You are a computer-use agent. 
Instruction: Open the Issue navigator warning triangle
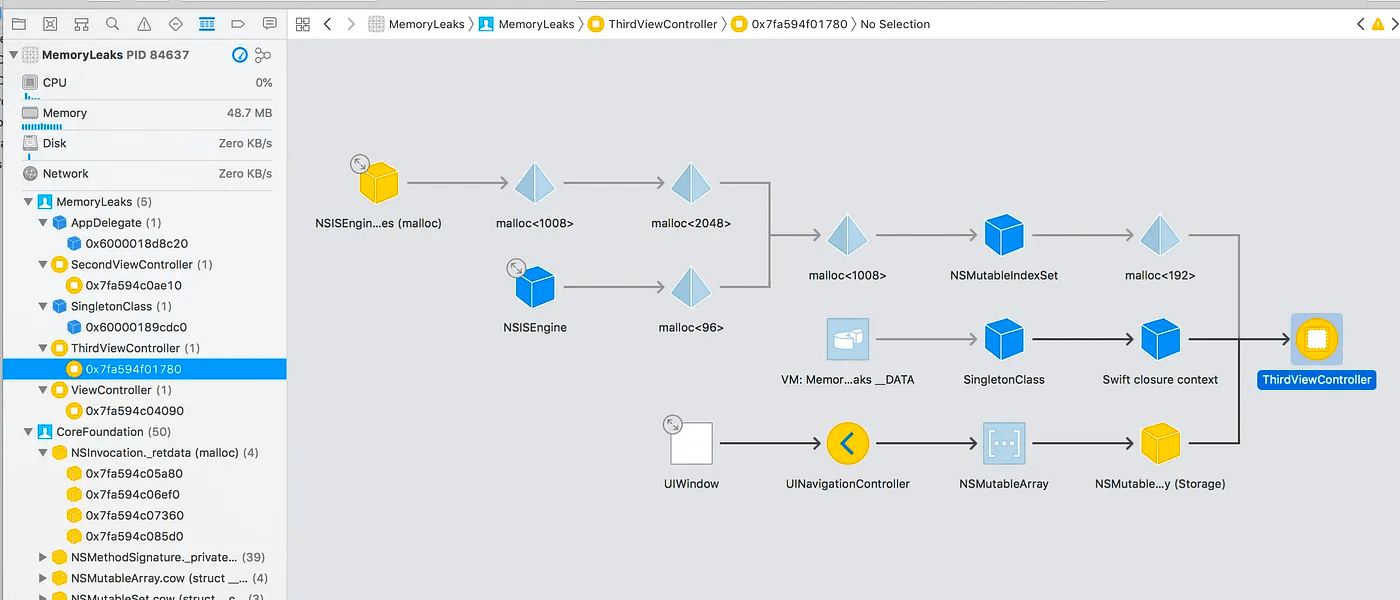pyautogui.click(x=144, y=23)
